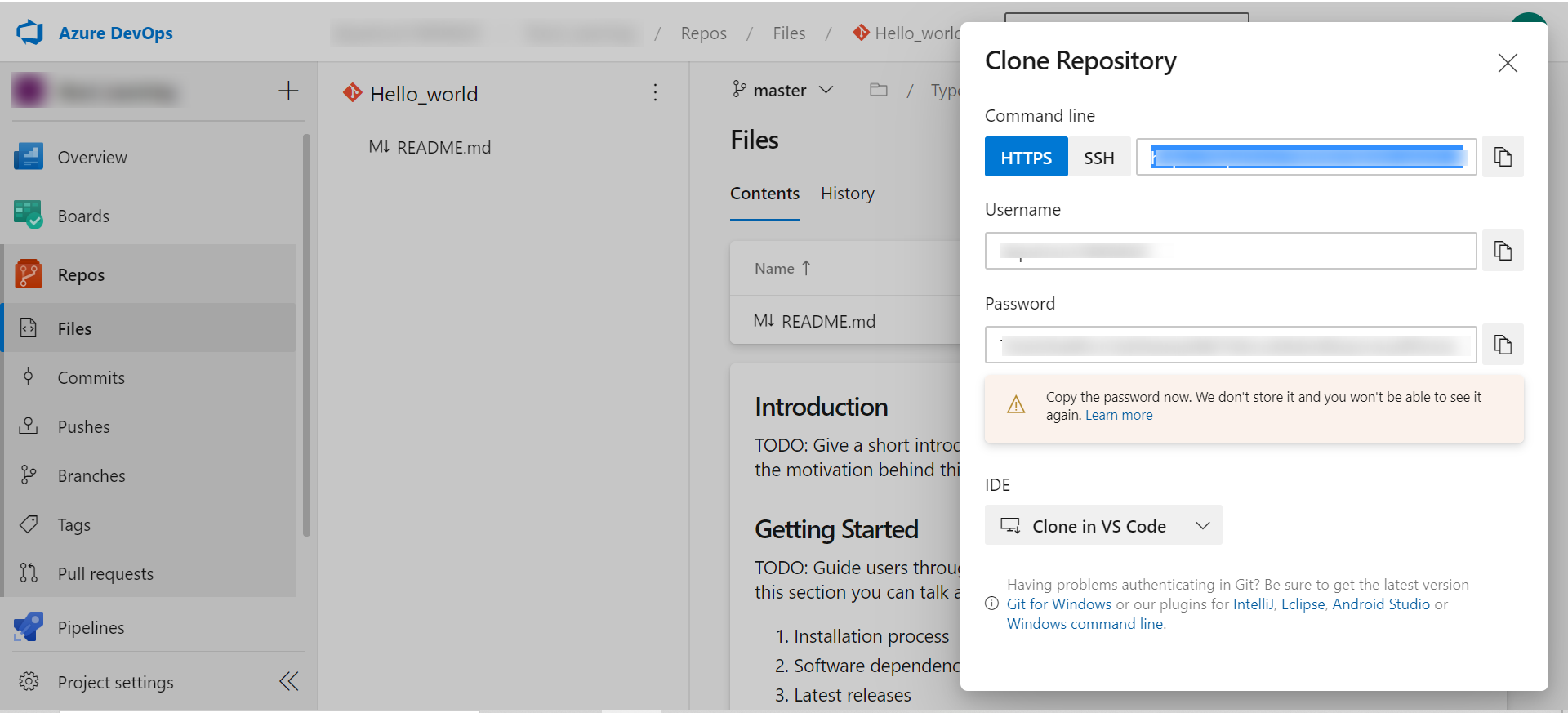Open the master branch selector

782,90
